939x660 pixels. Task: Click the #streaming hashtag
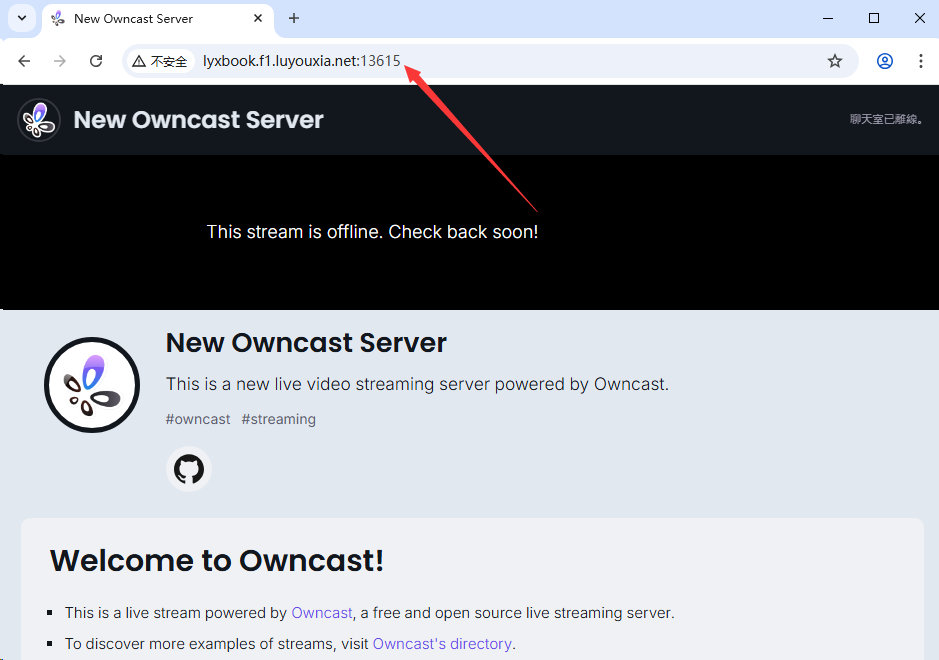(278, 419)
